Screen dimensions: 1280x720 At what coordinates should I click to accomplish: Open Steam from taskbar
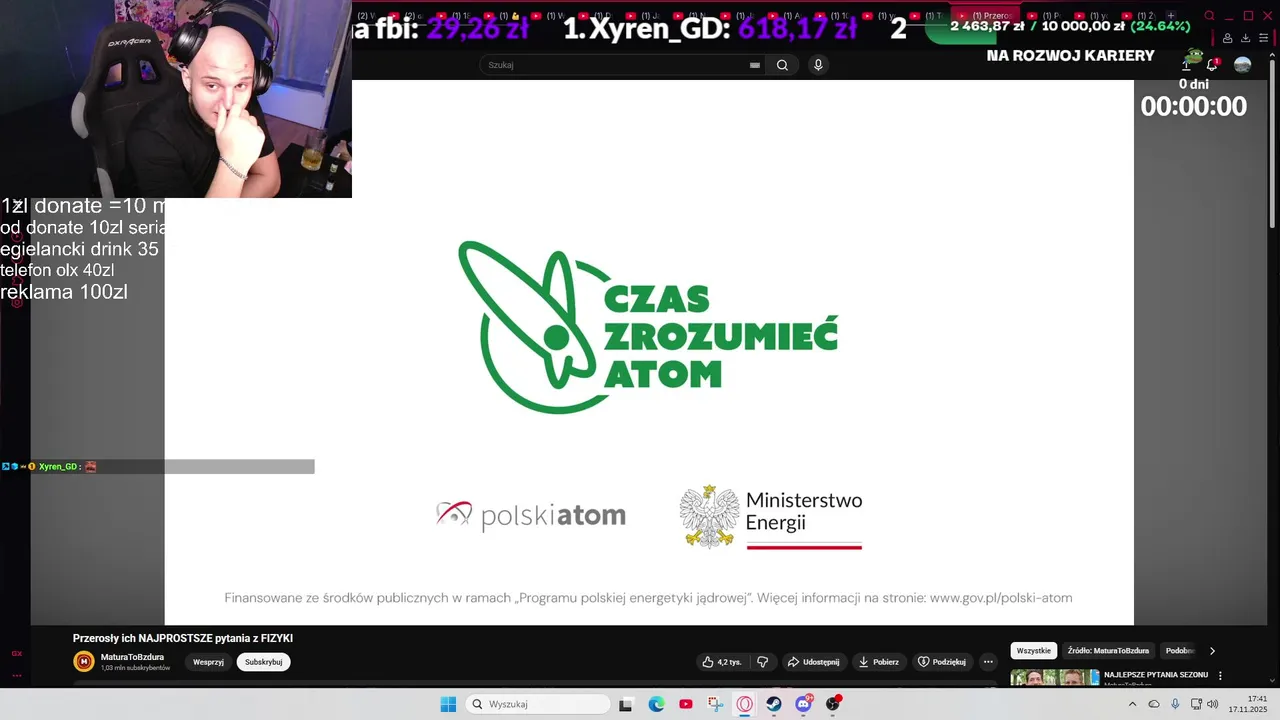pyautogui.click(x=774, y=704)
